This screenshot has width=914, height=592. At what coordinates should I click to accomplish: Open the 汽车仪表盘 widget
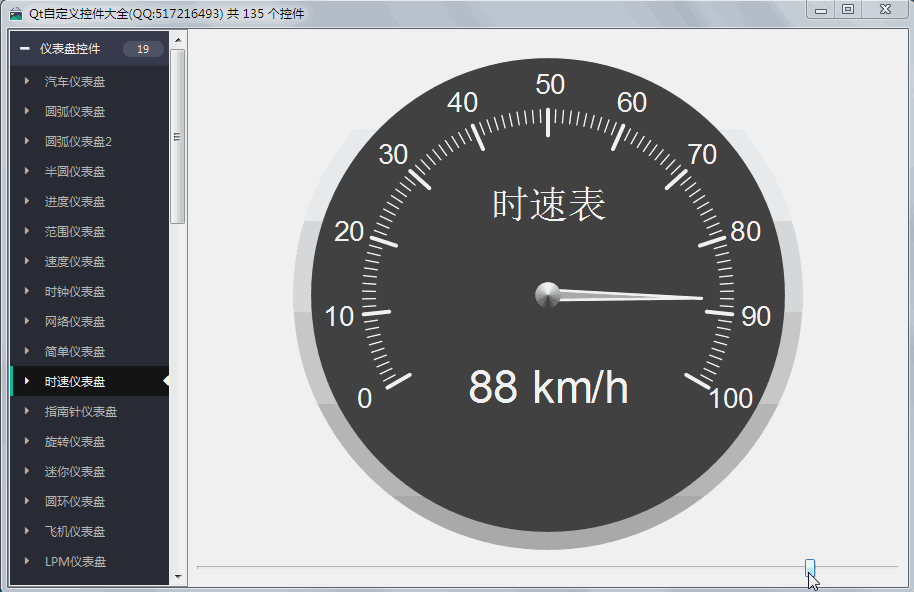tap(75, 82)
